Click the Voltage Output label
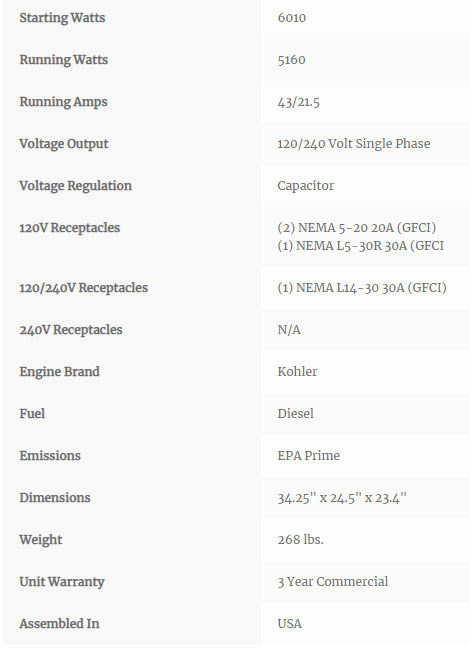 [x=64, y=144]
